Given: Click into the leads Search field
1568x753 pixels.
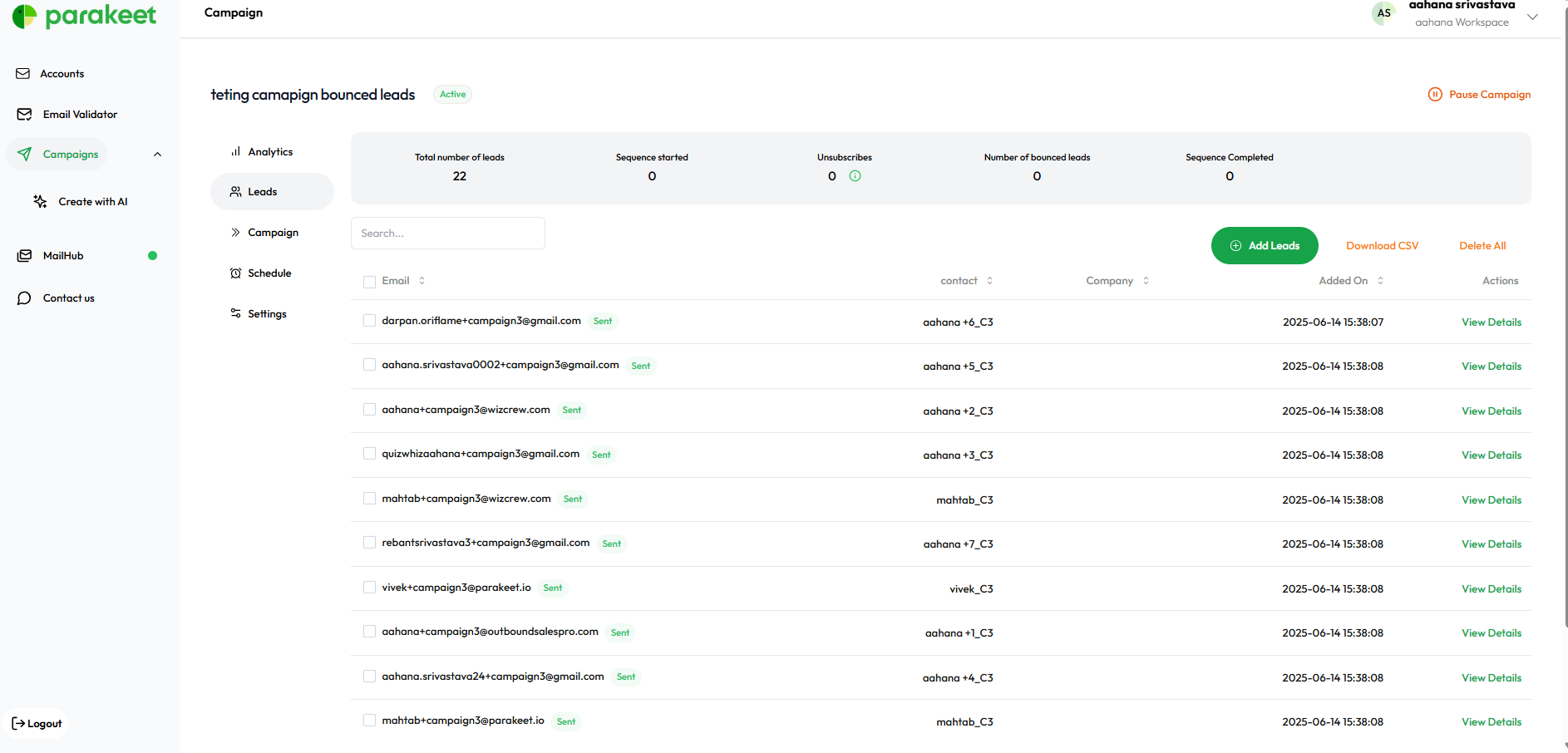Looking at the screenshot, I should point(448,234).
